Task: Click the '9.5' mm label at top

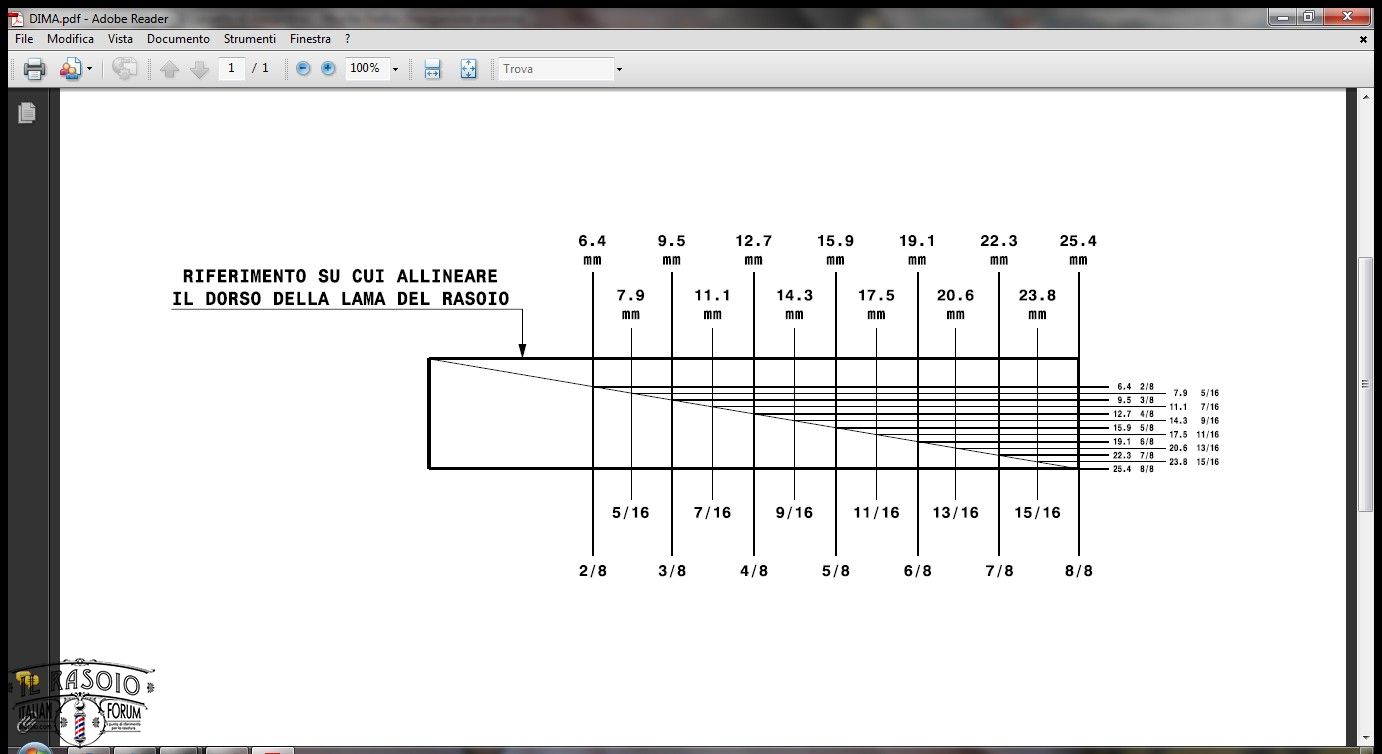Action: coord(671,241)
